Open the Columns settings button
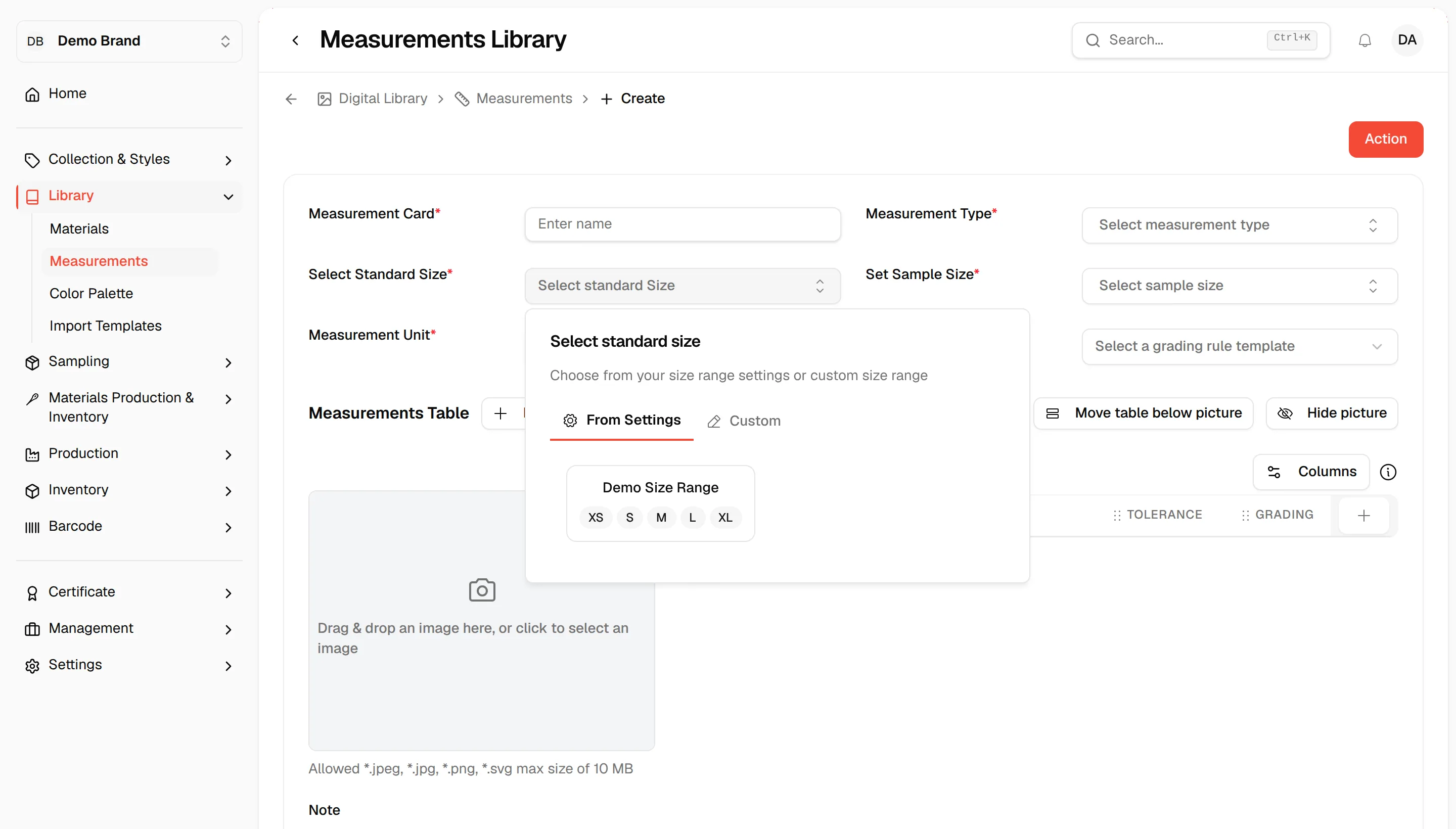 [1311, 472]
